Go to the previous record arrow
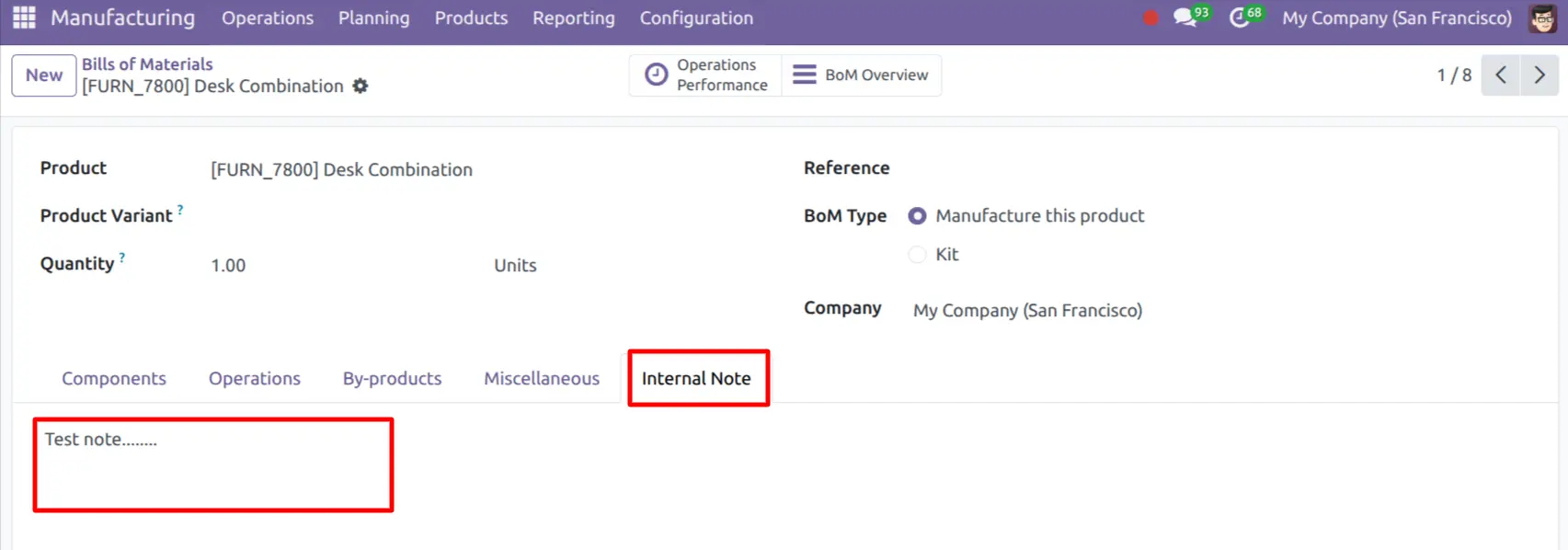The height and width of the screenshot is (550, 1568). (x=1501, y=75)
